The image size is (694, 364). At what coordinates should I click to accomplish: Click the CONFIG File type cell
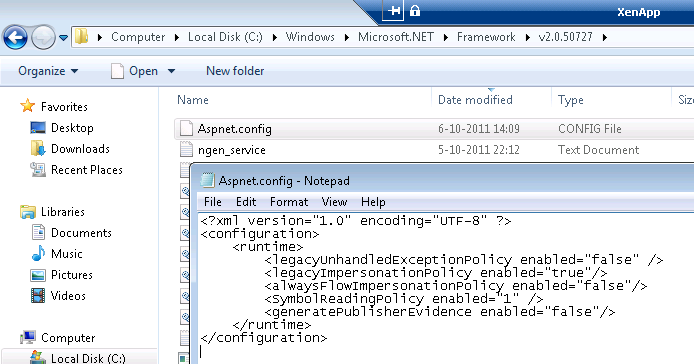590,129
